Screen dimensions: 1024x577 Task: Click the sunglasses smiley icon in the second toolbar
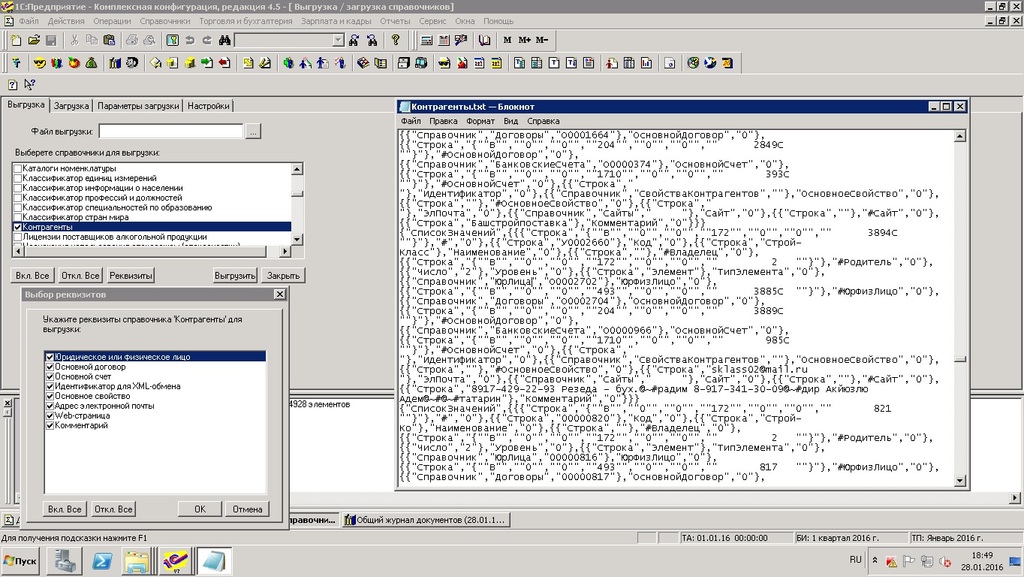pos(40,63)
